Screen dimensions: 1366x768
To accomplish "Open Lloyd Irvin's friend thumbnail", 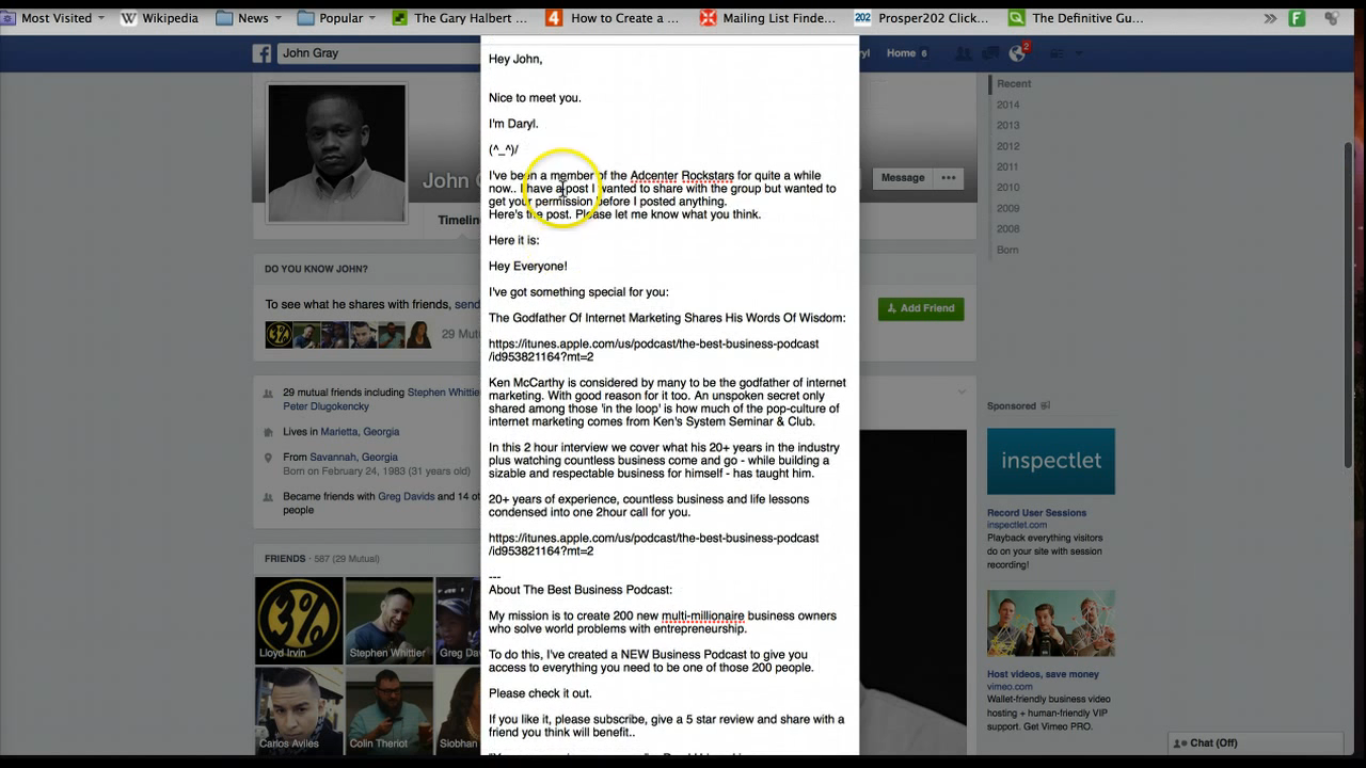I will coord(299,621).
